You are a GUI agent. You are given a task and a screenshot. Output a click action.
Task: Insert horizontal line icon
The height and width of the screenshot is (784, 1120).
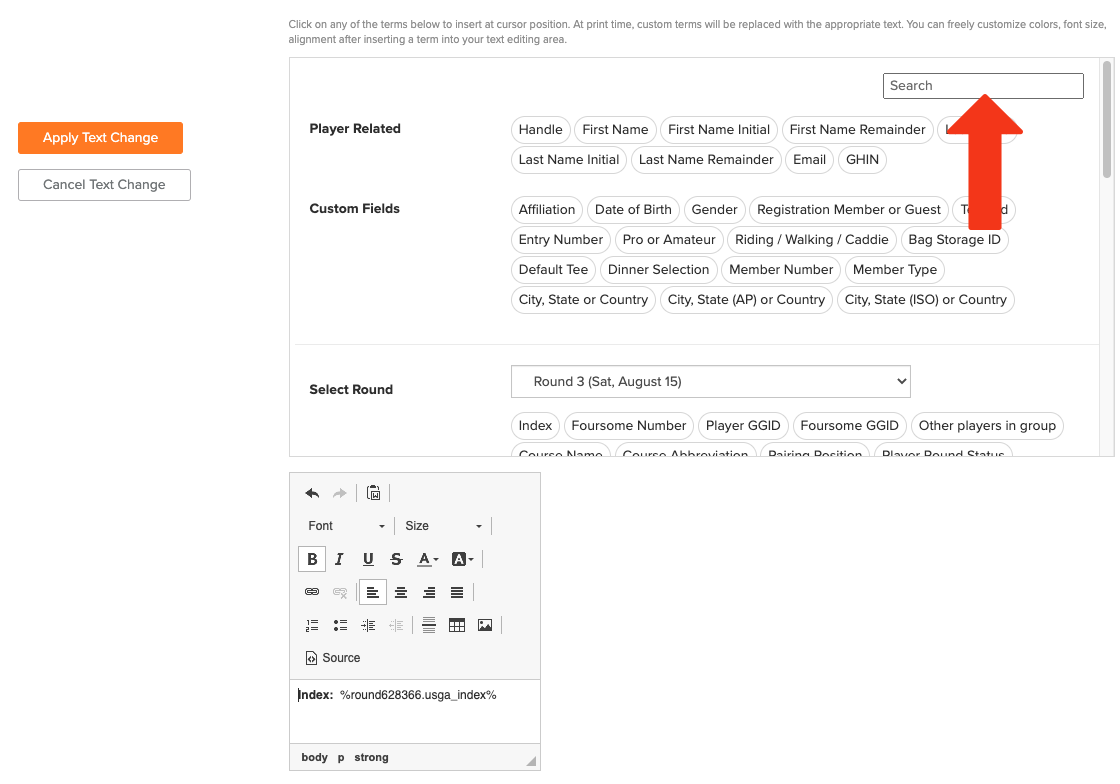(429, 625)
